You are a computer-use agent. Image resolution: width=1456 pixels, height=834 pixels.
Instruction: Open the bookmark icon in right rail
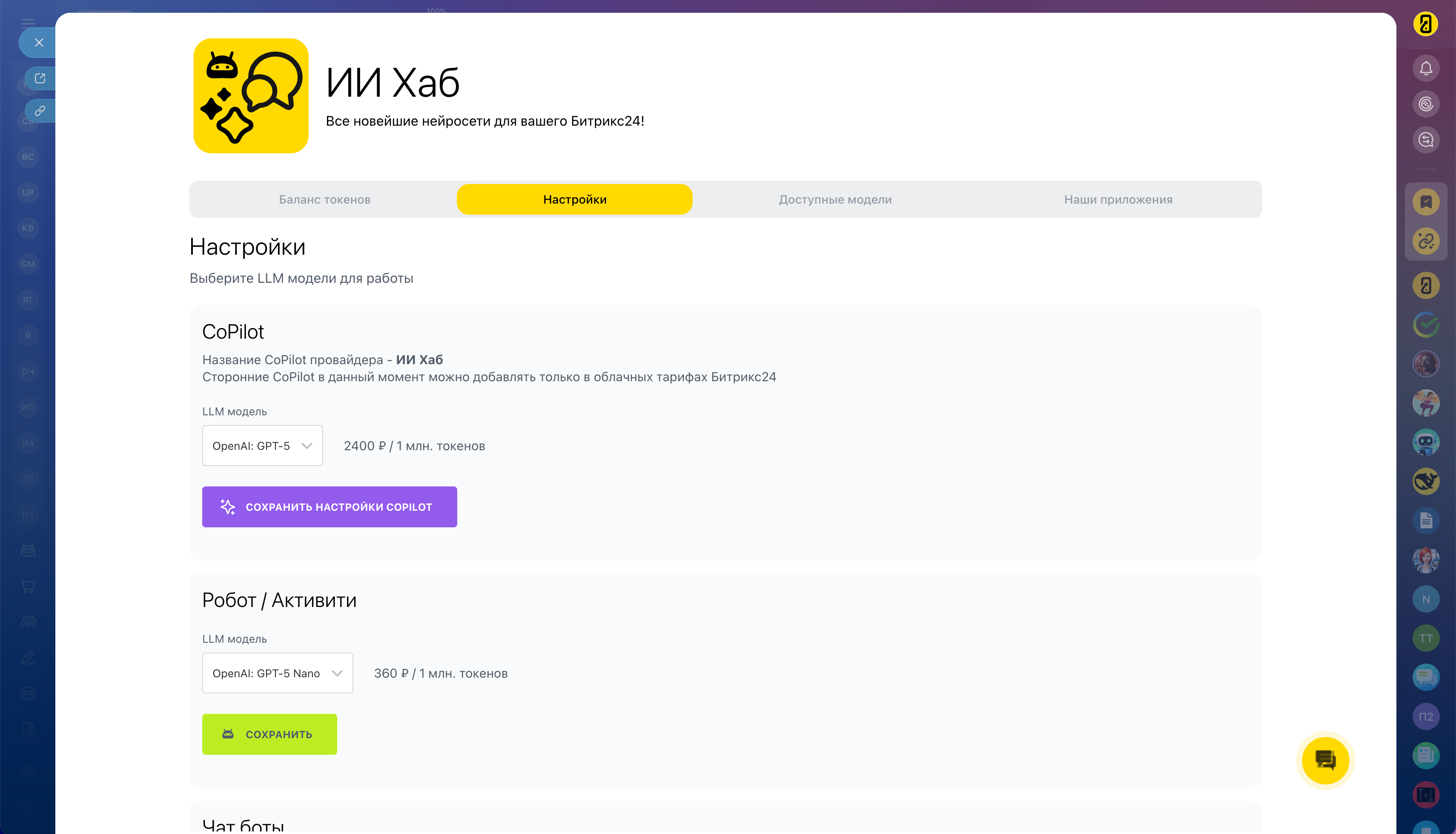pos(1426,201)
